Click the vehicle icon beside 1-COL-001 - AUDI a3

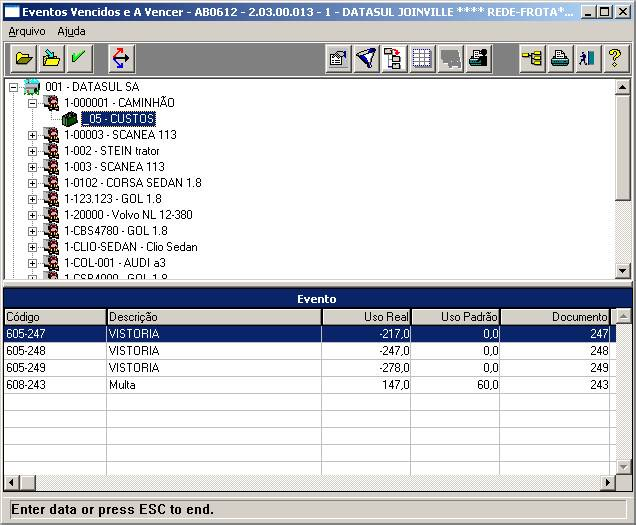tap(51, 263)
